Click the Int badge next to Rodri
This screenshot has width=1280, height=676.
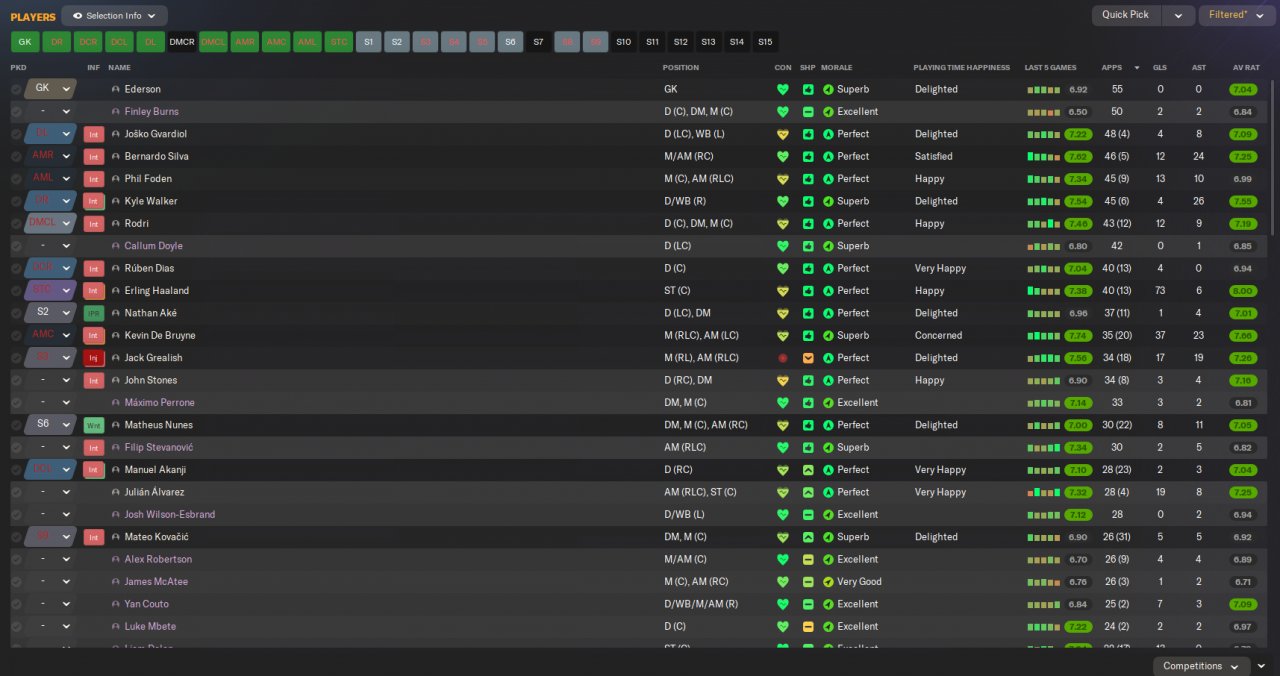click(94, 224)
